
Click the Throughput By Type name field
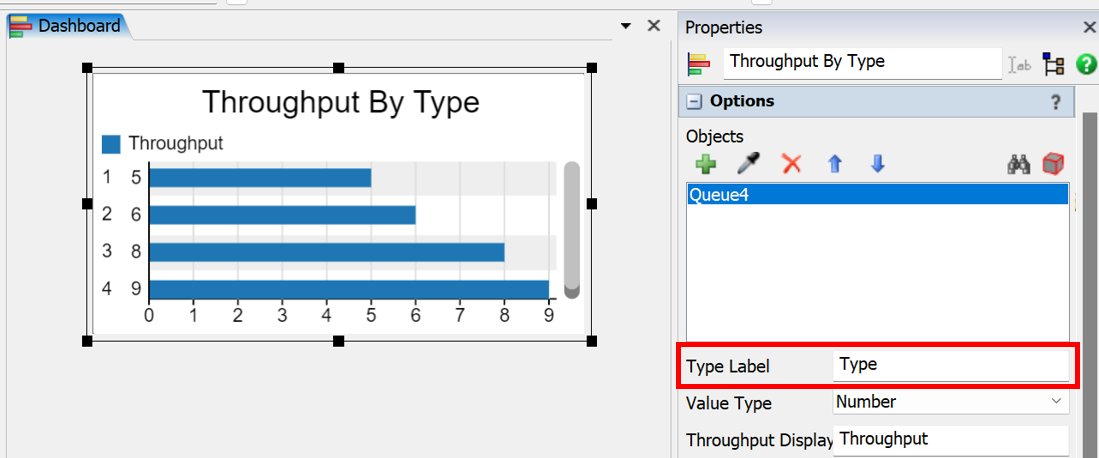pyautogui.click(x=861, y=62)
